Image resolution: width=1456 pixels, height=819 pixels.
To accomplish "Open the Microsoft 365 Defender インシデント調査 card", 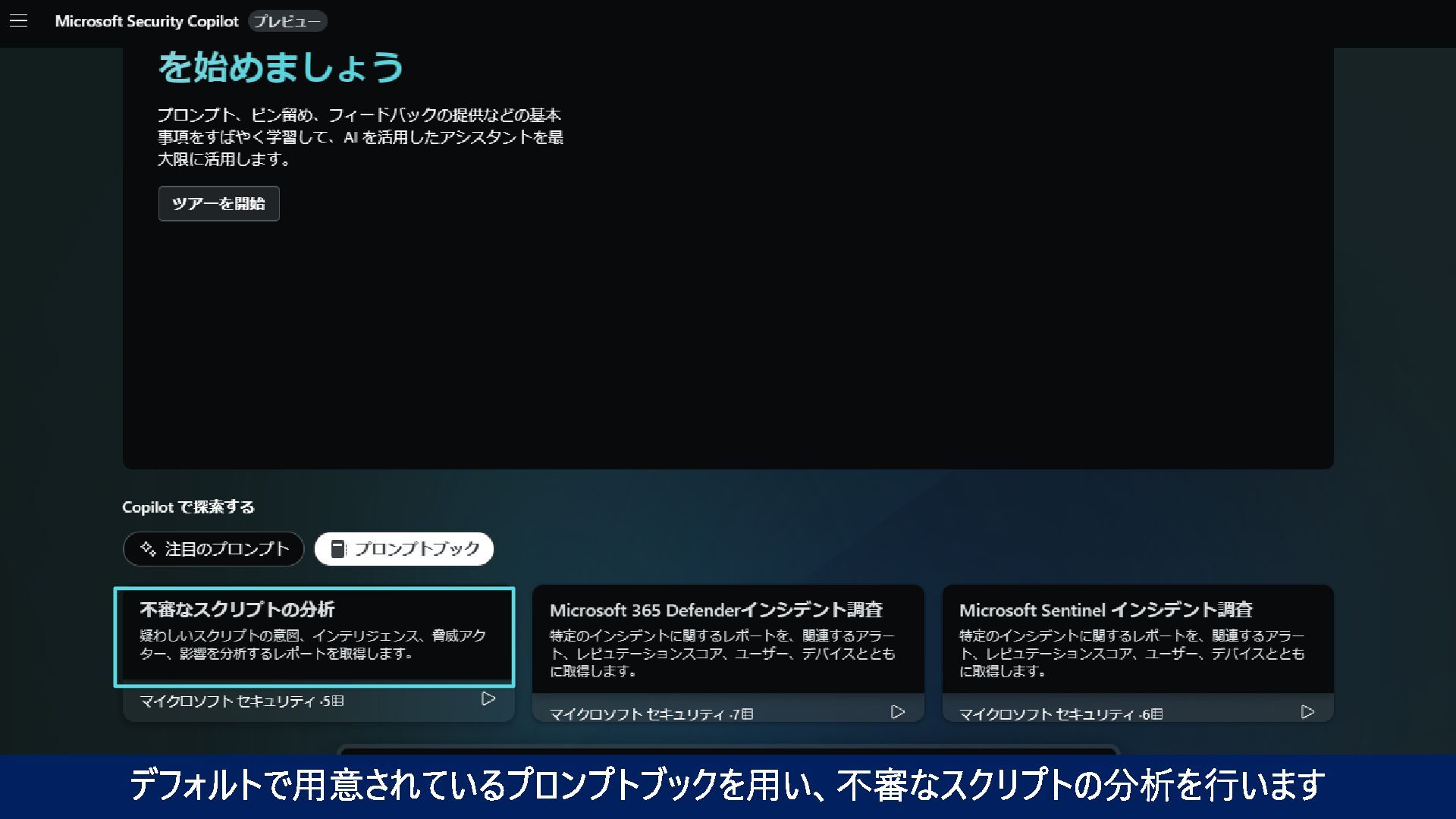I will point(727,639).
